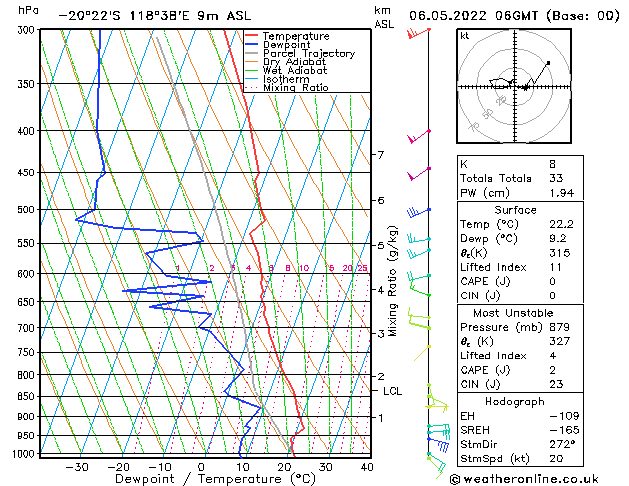629x486 pixels.
Task: Click the EH value −109
Action: point(564,416)
